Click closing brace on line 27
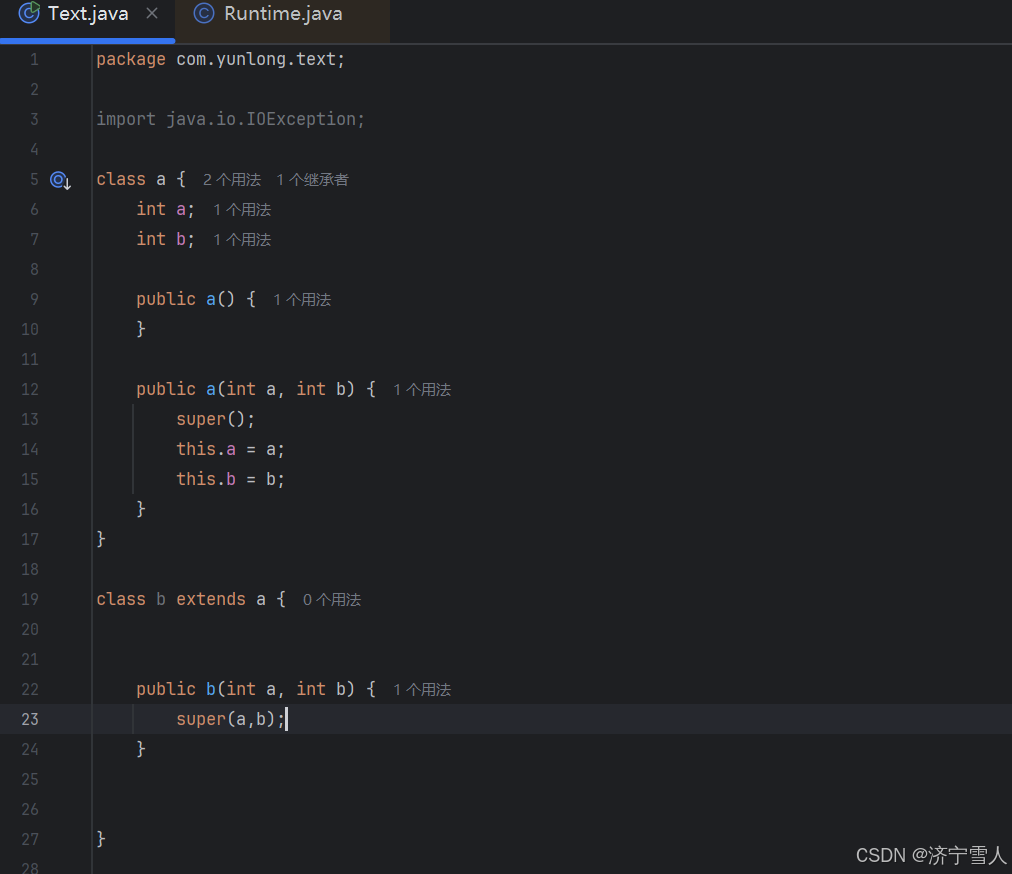The image size is (1012, 874). [101, 839]
